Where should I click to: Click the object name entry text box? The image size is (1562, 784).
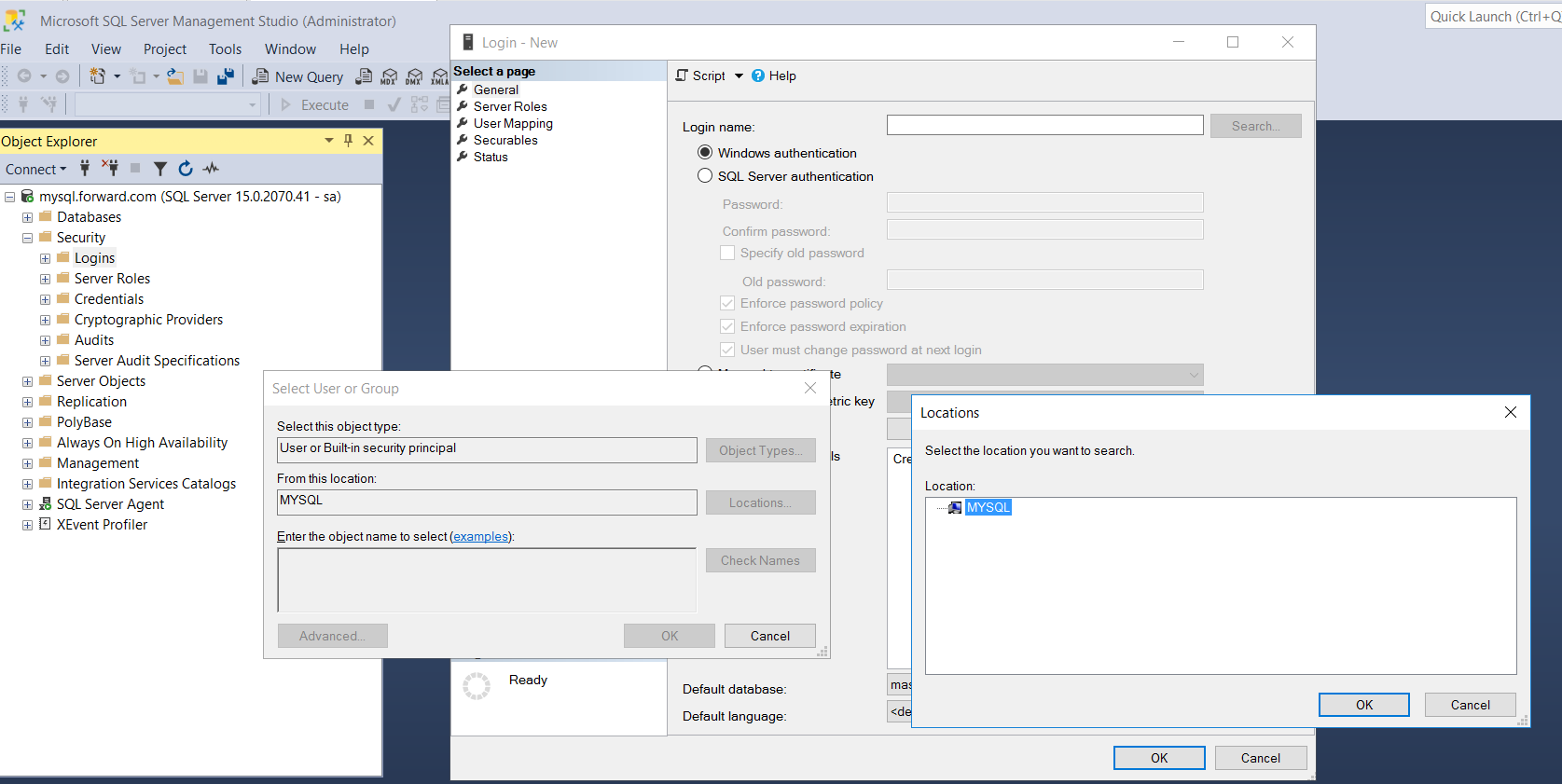[x=487, y=580]
